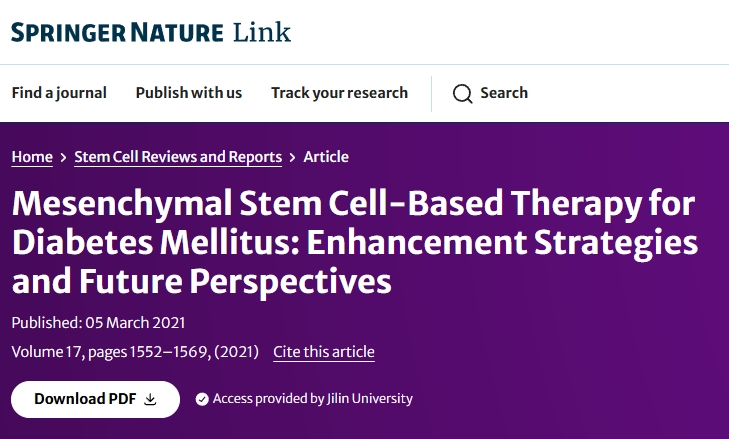Open the Find a journal menu item
The image size is (729, 439).
(59, 93)
